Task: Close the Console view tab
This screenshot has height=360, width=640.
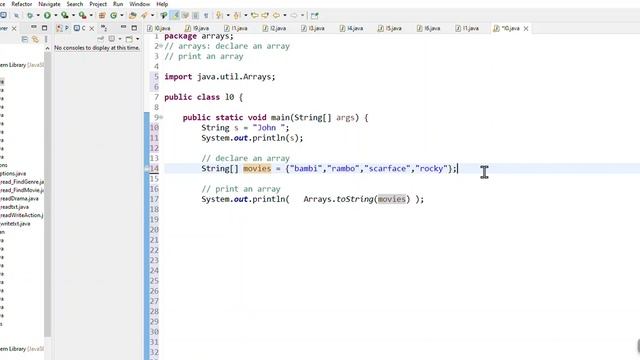Action: (92, 29)
